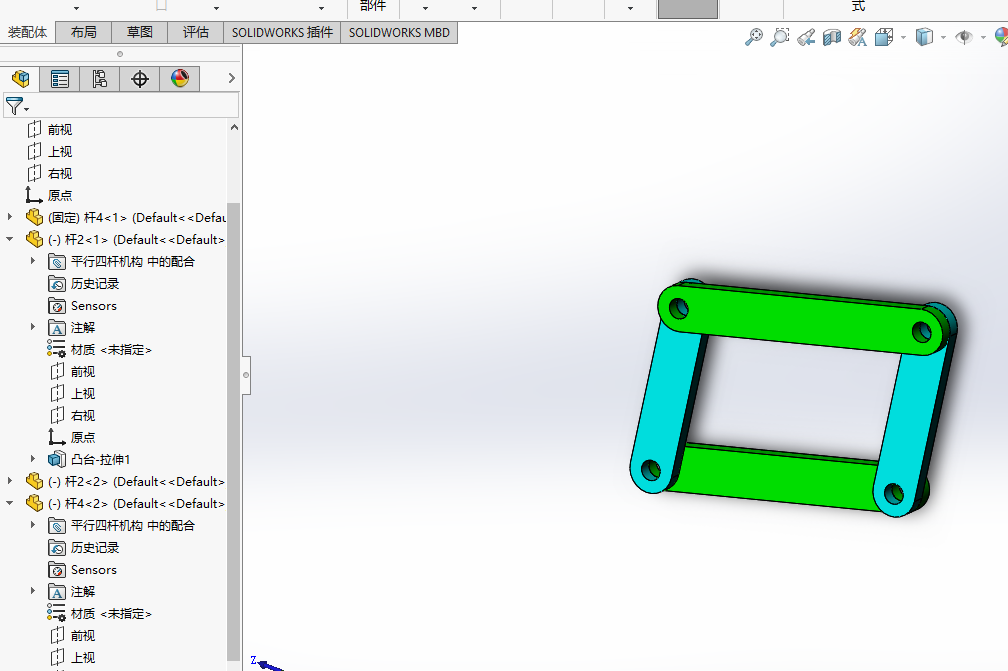Expand 注解 under 杆4<2>
Image resolution: width=1008 pixels, height=671 pixels.
pos(33,591)
